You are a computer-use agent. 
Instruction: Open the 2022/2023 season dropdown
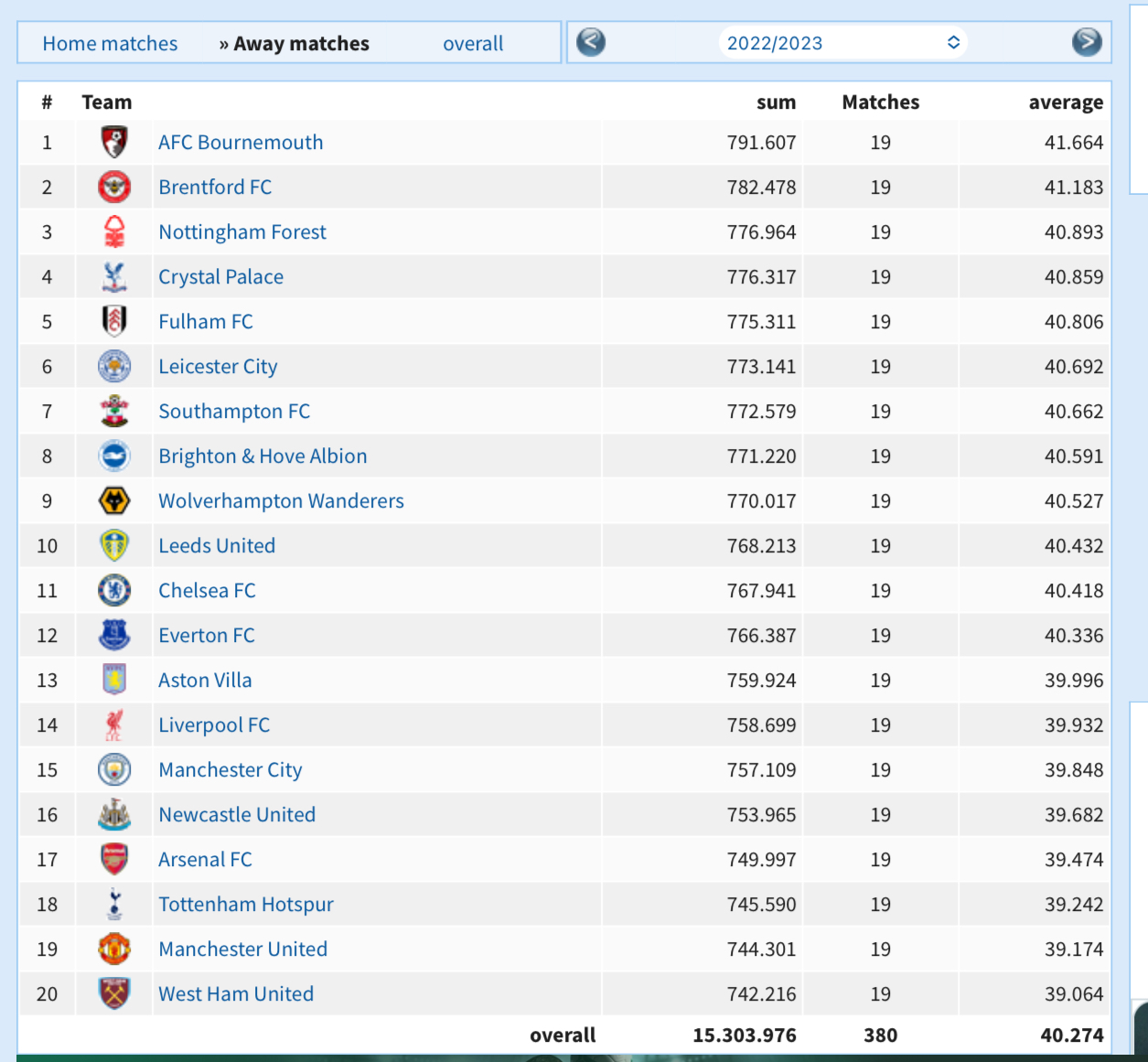tap(842, 43)
